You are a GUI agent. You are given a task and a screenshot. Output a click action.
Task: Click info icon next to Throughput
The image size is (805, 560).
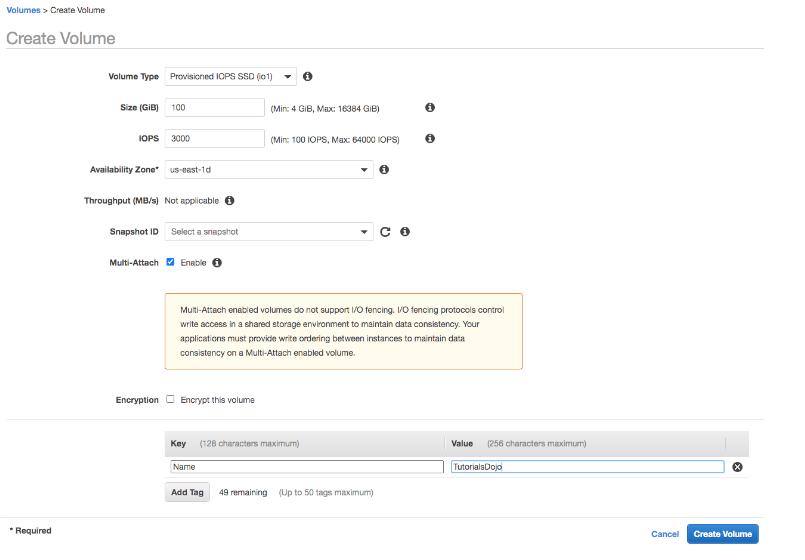pos(229,201)
